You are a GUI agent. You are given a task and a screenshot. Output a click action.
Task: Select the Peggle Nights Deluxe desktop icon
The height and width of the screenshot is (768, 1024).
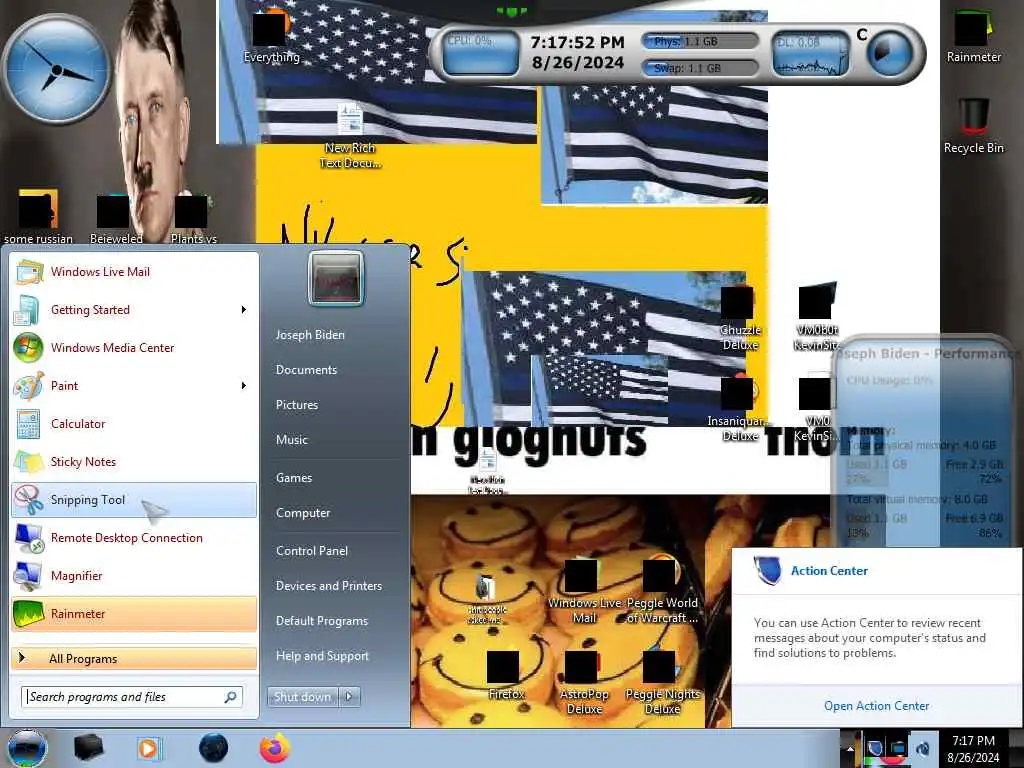661,683
